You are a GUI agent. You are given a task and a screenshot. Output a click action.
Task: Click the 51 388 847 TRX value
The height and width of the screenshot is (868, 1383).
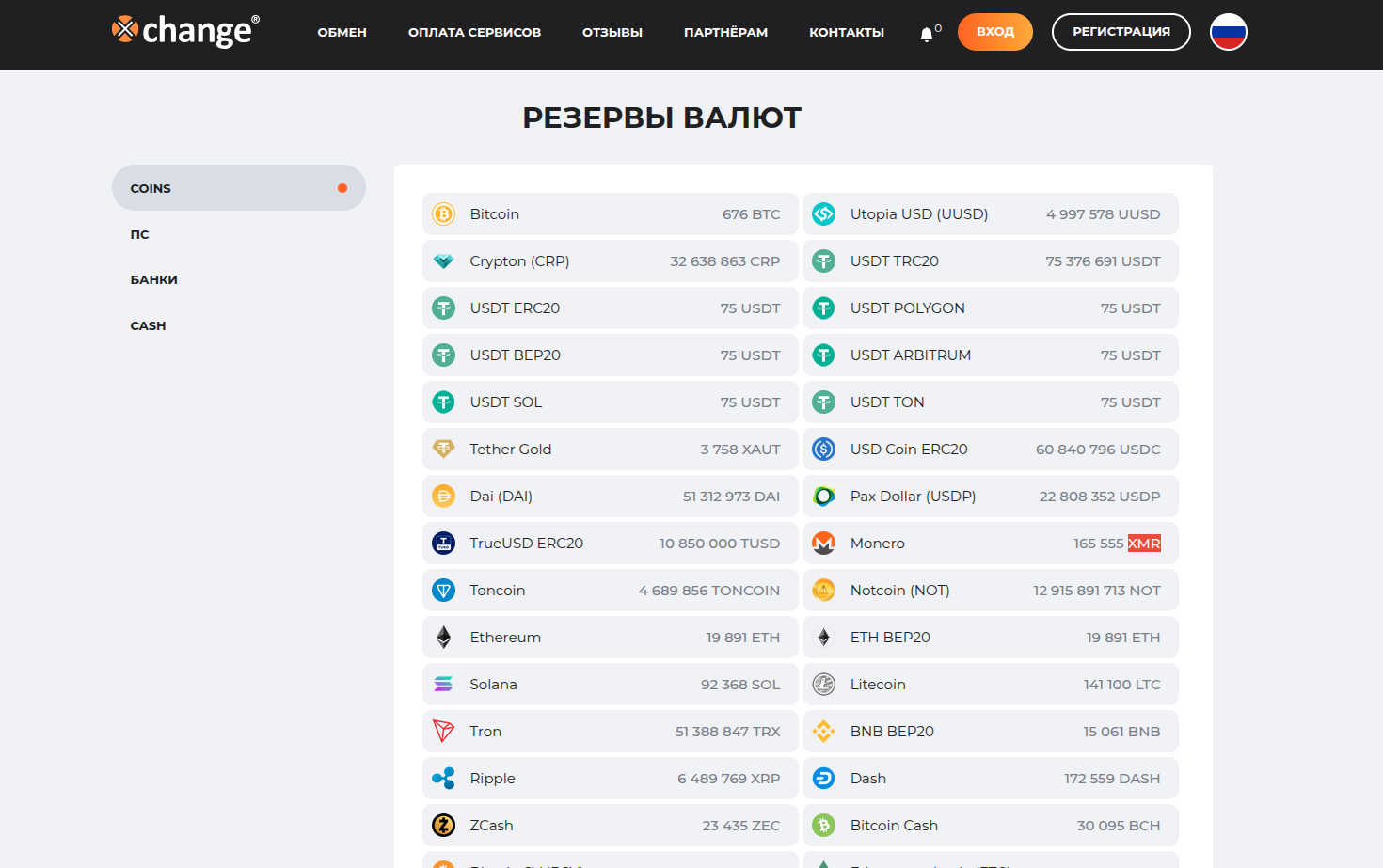(x=728, y=732)
